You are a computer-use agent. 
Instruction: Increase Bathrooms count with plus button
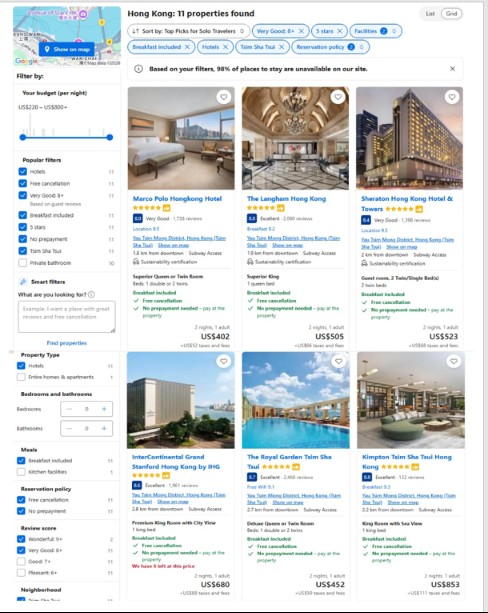pyautogui.click(x=104, y=428)
